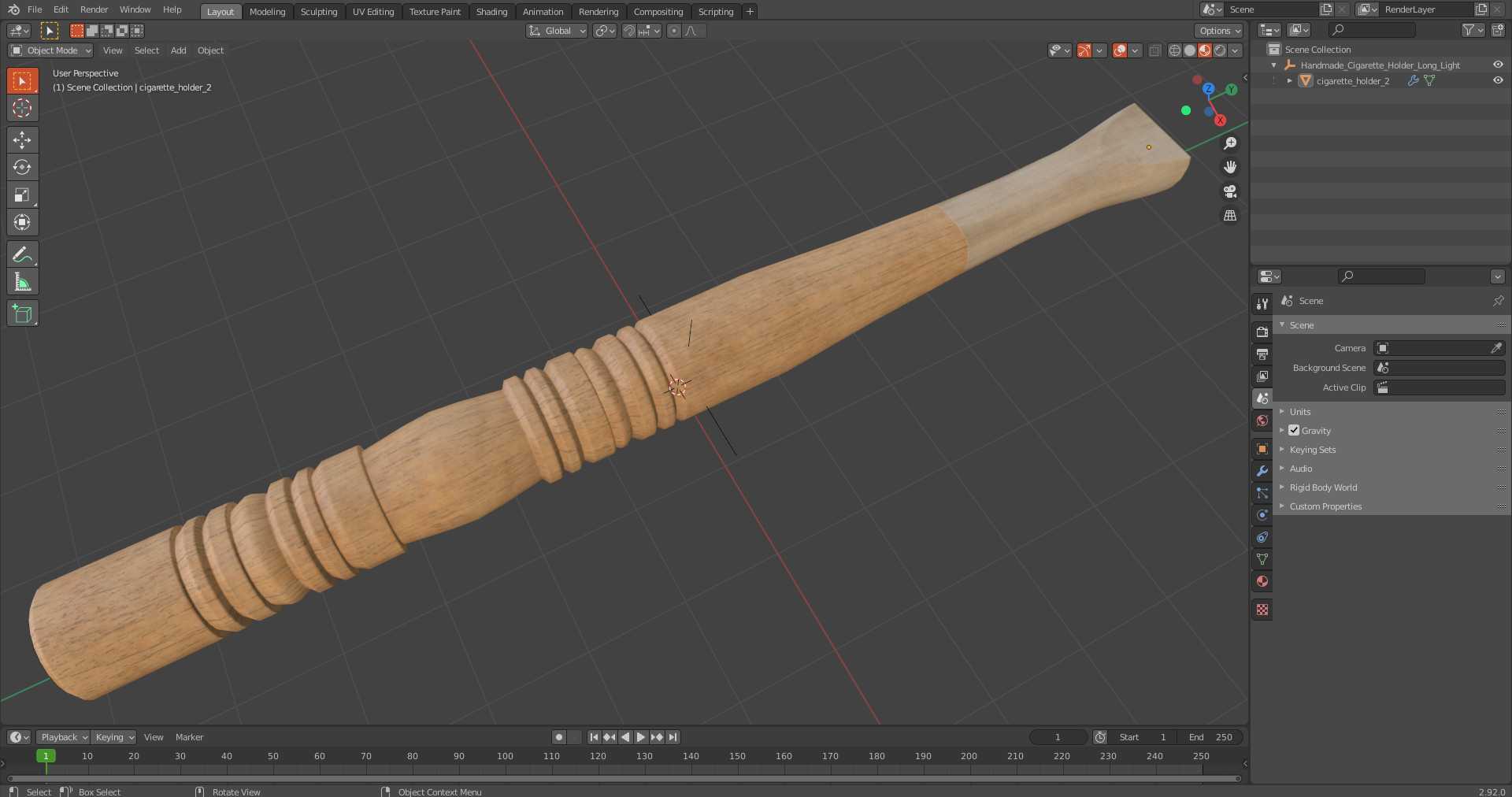The height and width of the screenshot is (797, 1512).
Task: Open Texture properties checker tab
Action: click(1262, 610)
